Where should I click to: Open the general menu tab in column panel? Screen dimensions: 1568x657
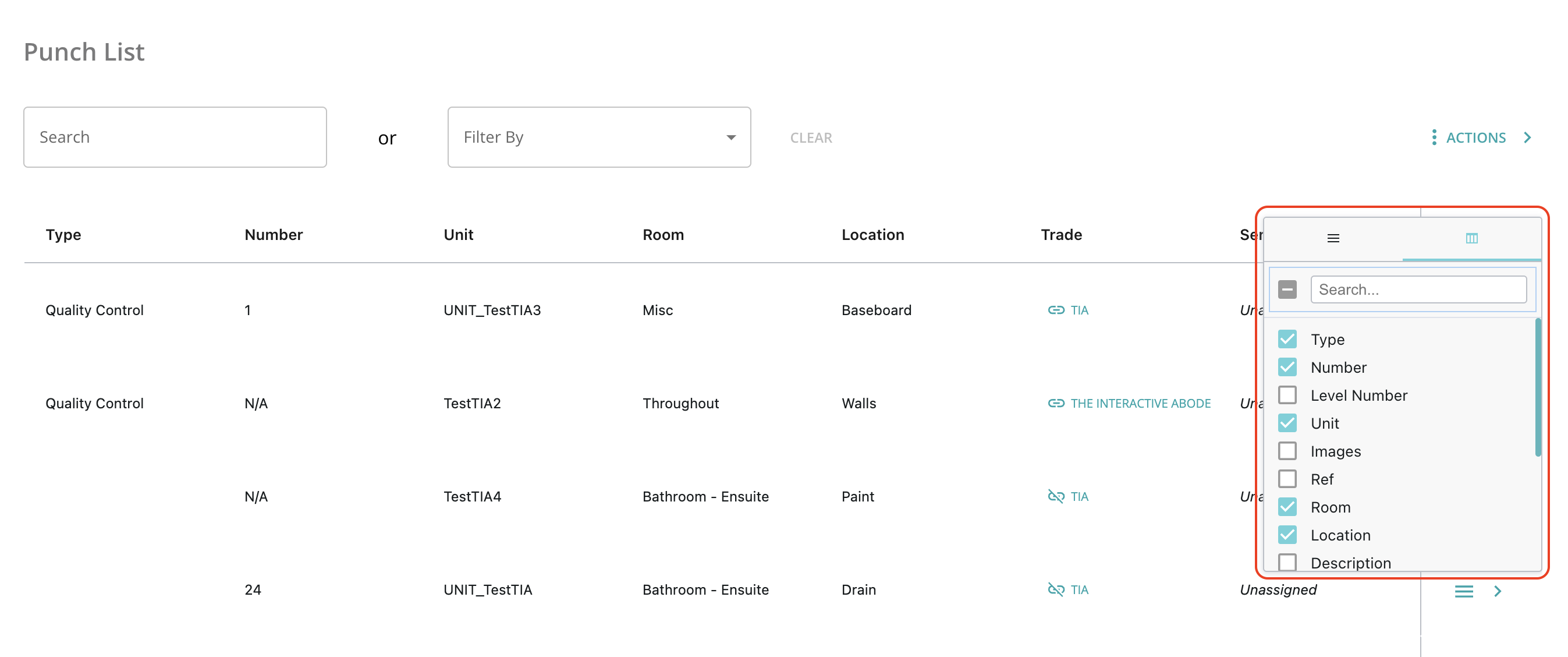pyautogui.click(x=1333, y=238)
